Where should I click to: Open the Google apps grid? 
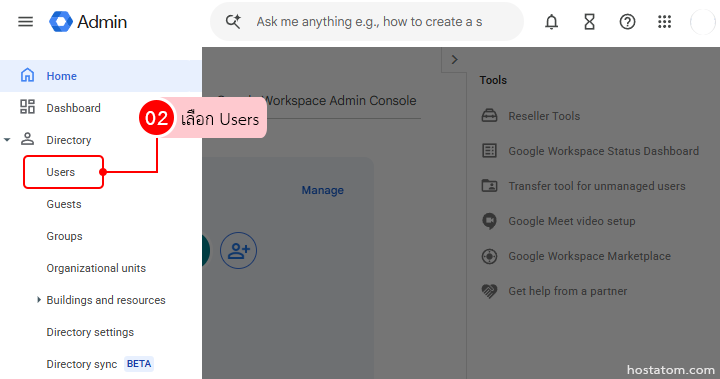pyautogui.click(x=664, y=22)
